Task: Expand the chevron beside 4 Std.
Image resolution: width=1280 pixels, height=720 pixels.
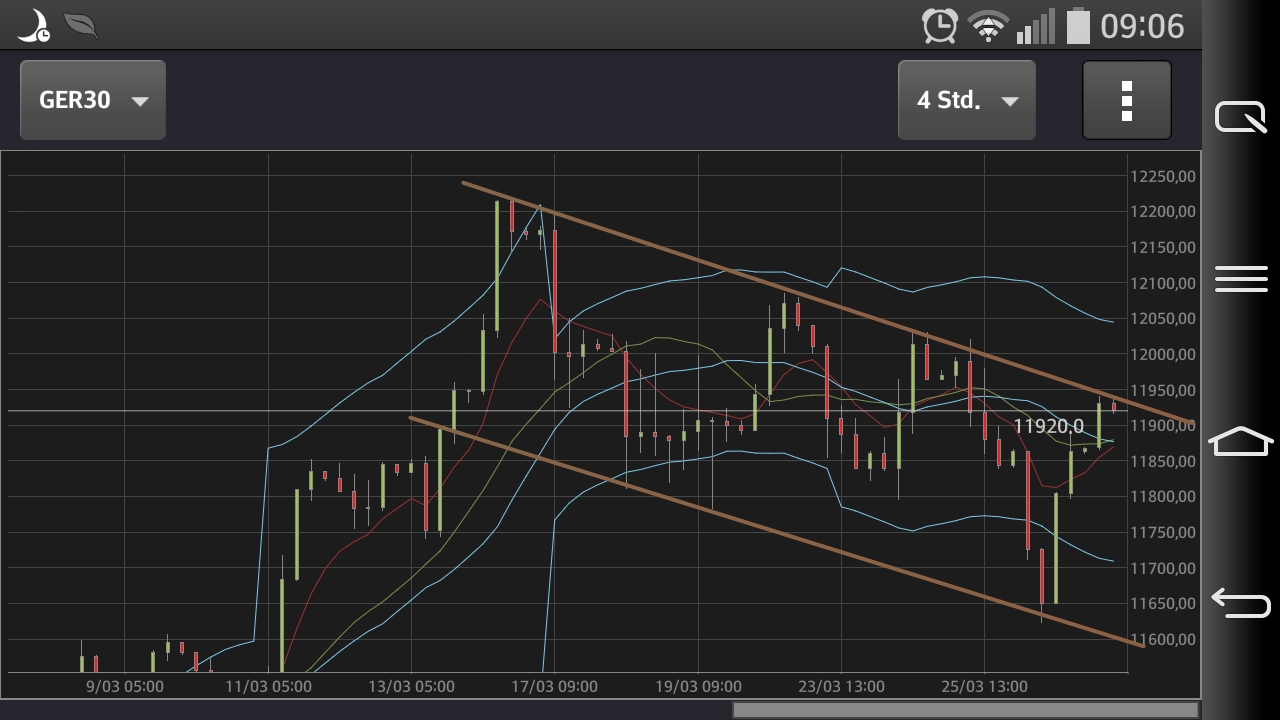Action: click(1010, 101)
